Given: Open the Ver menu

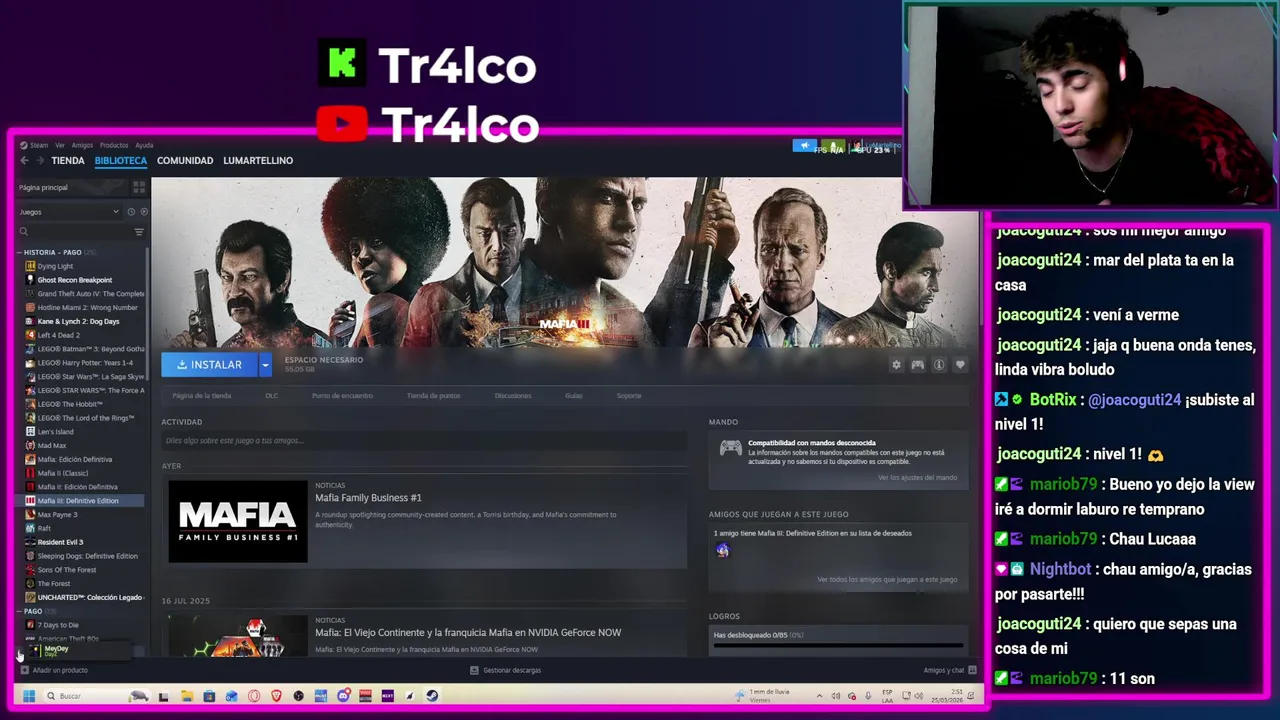Looking at the screenshot, I should (60, 145).
